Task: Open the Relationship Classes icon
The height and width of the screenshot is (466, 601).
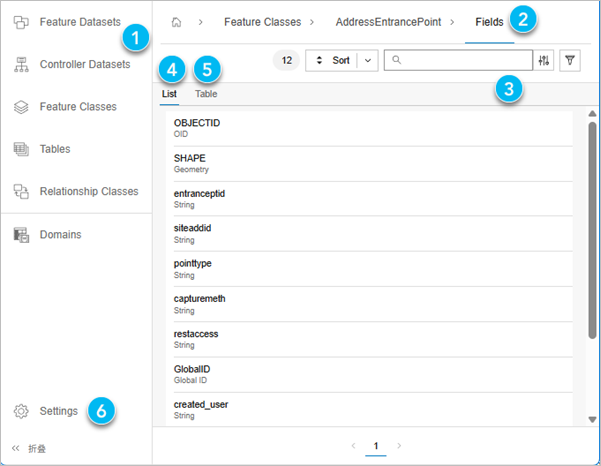Action: [21, 191]
